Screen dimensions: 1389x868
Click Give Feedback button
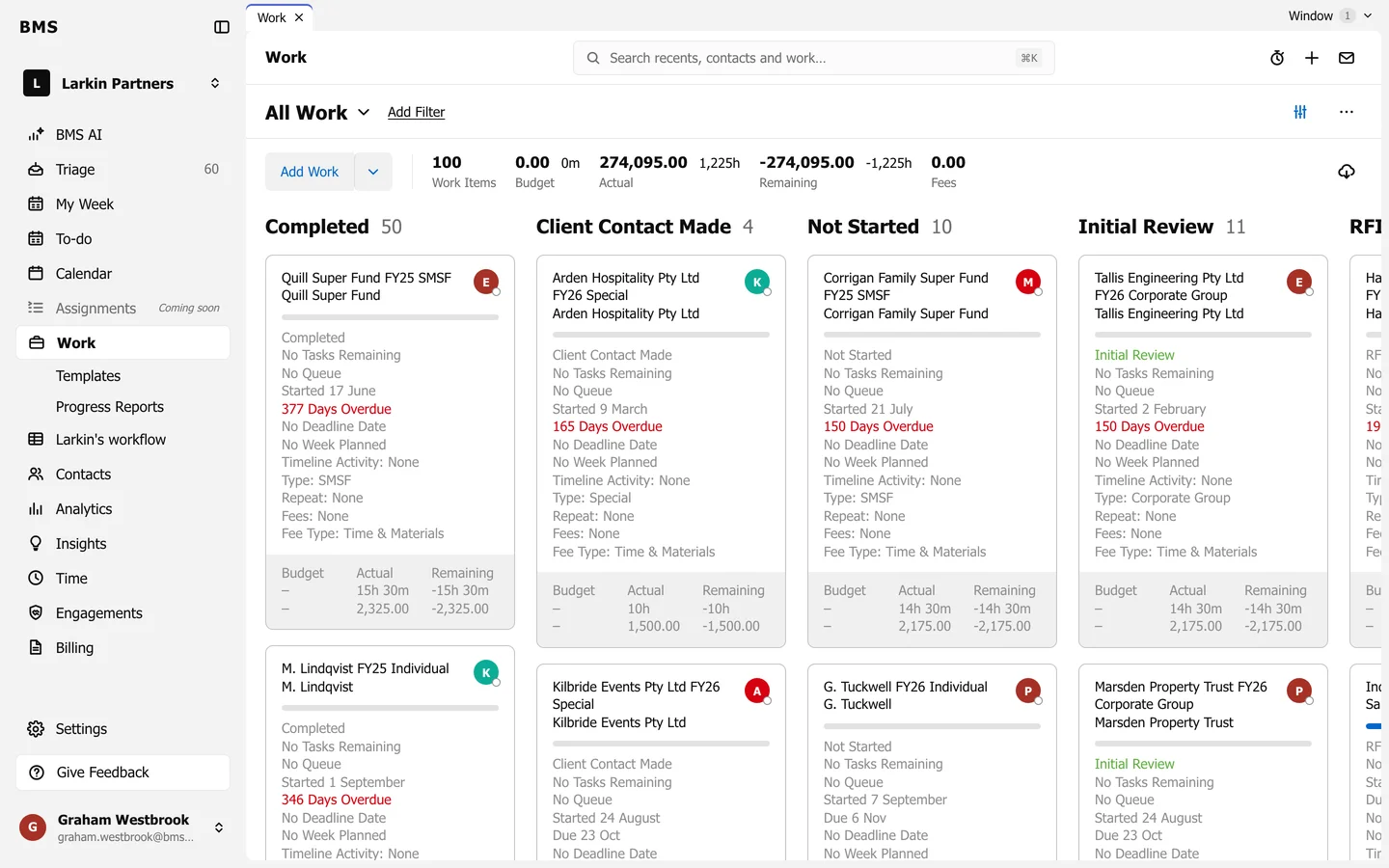click(x=123, y=773)
